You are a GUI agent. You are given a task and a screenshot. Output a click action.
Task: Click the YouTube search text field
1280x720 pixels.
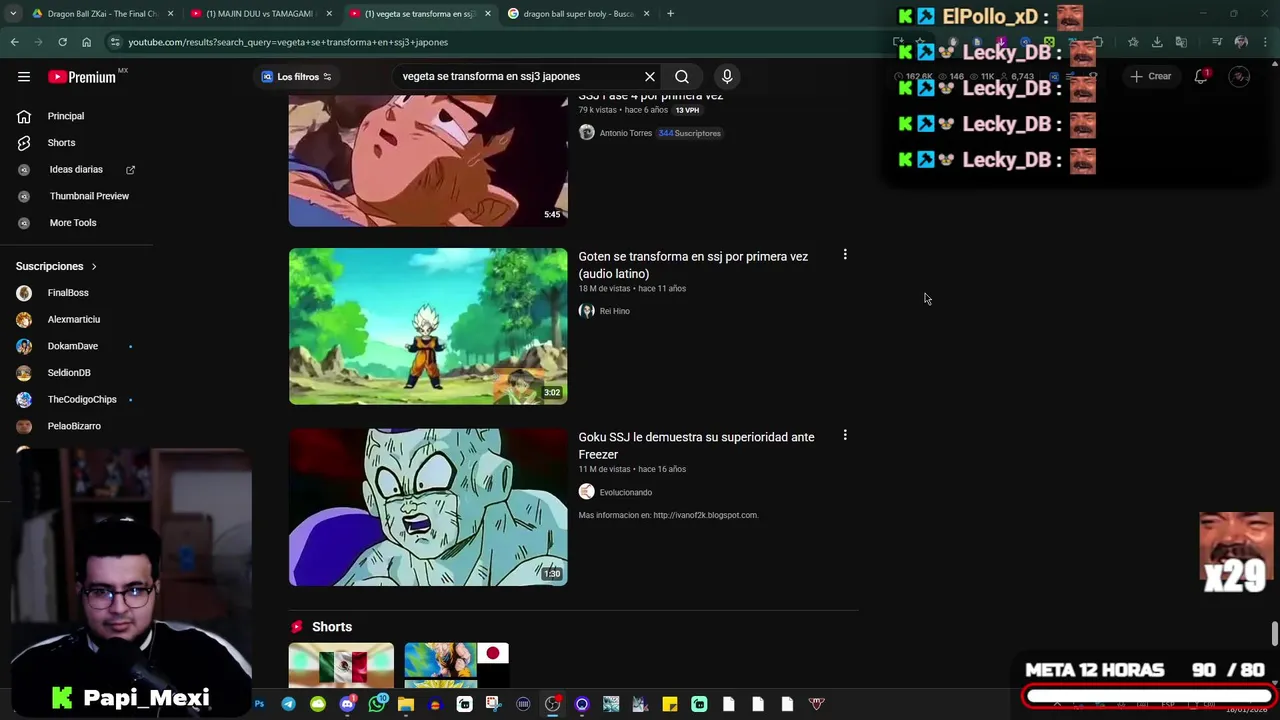518,76
